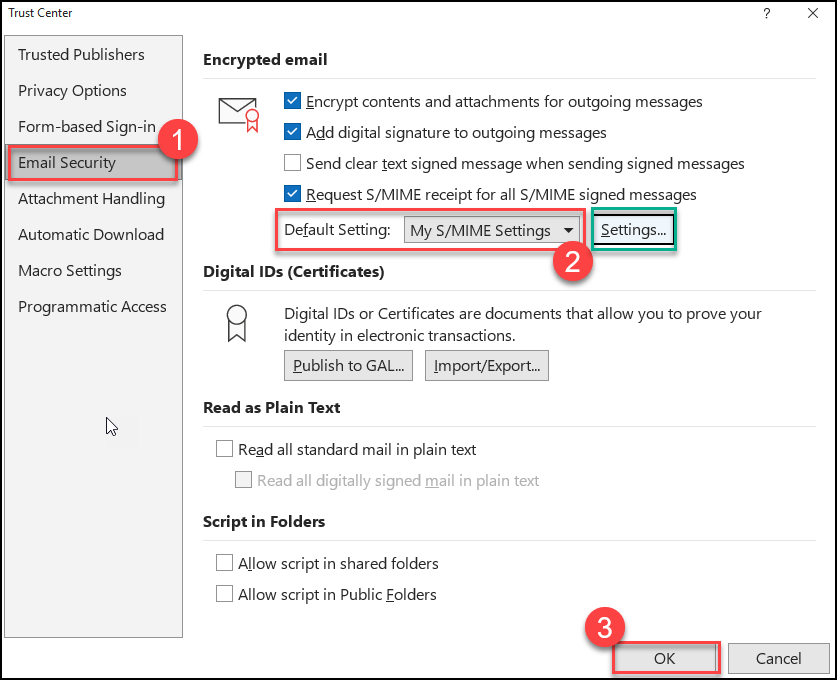
Task: Enable Read all standard mail in plain text
Action: [225, 449]
